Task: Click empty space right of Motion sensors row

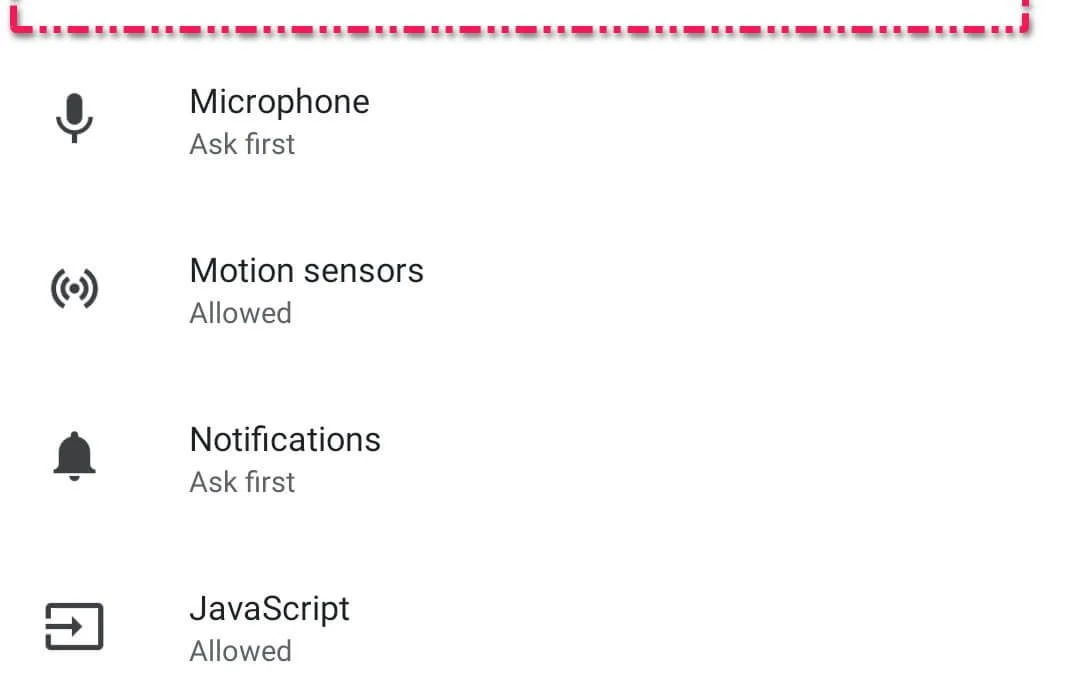Action: tap(750, 290)
